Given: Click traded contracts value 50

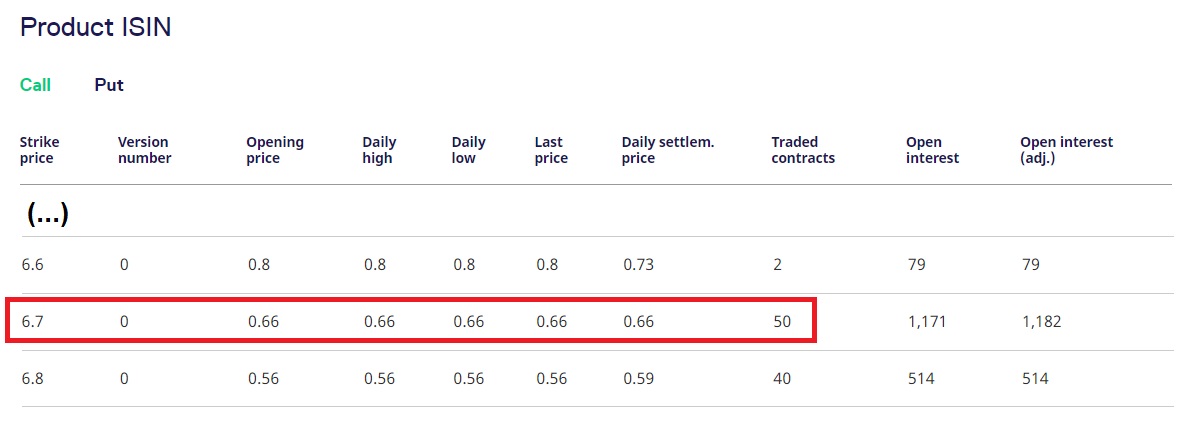Looking at the screenshot, I should tap(781, 322).
